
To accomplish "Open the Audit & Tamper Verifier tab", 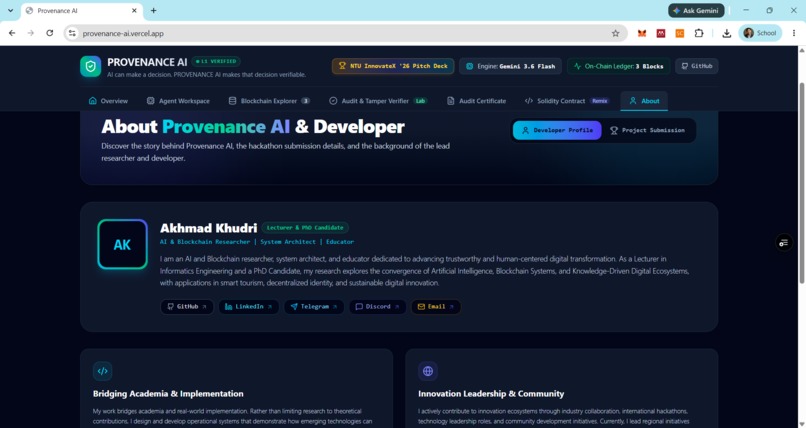I will [378, 101].
